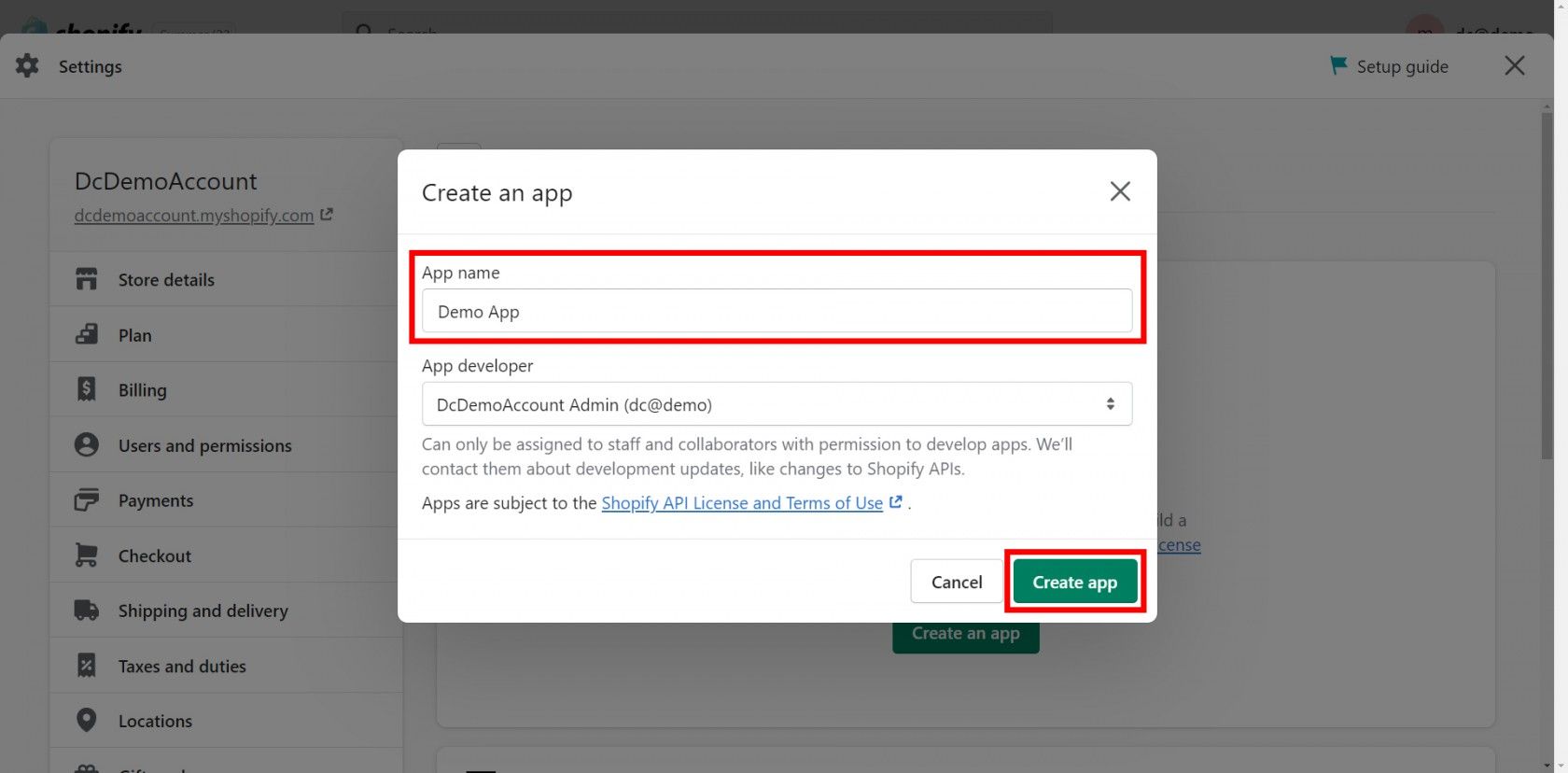Close the Create an app dialog
1568x773 pixels.
point(1119,191)
